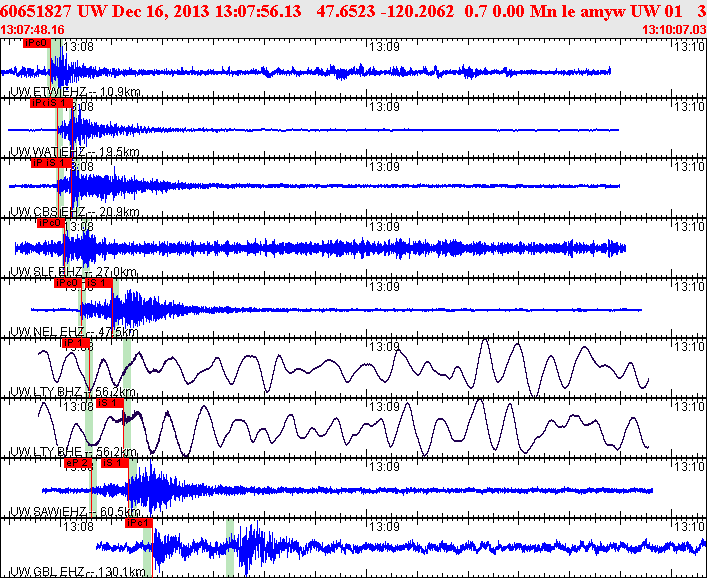Click the event ID 60651827 in header
This screenshot has height=578, width=707.
[x=36, y=10]
